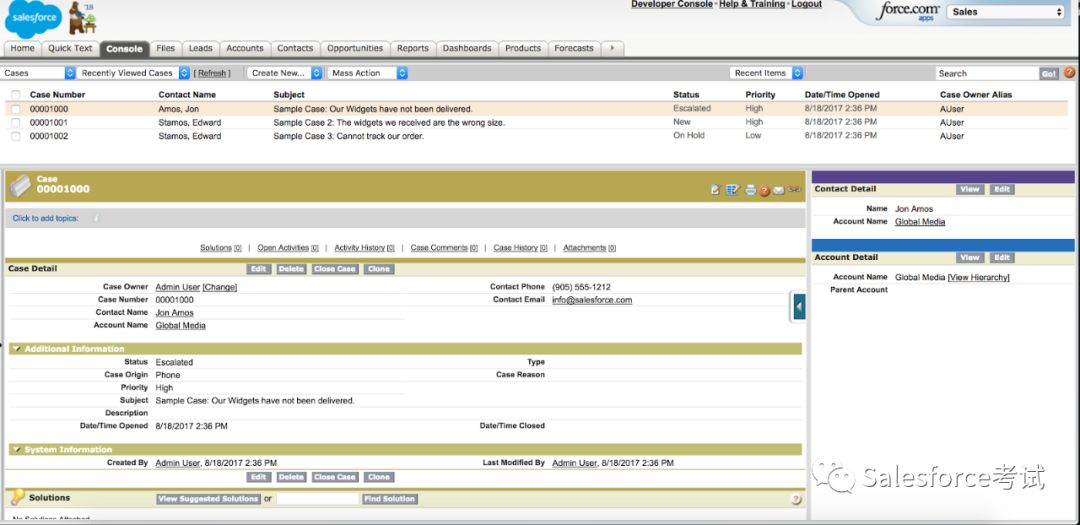1080x525 pixels.
Task: Click the printer icon in case header
Action: (x=751, y=190)
